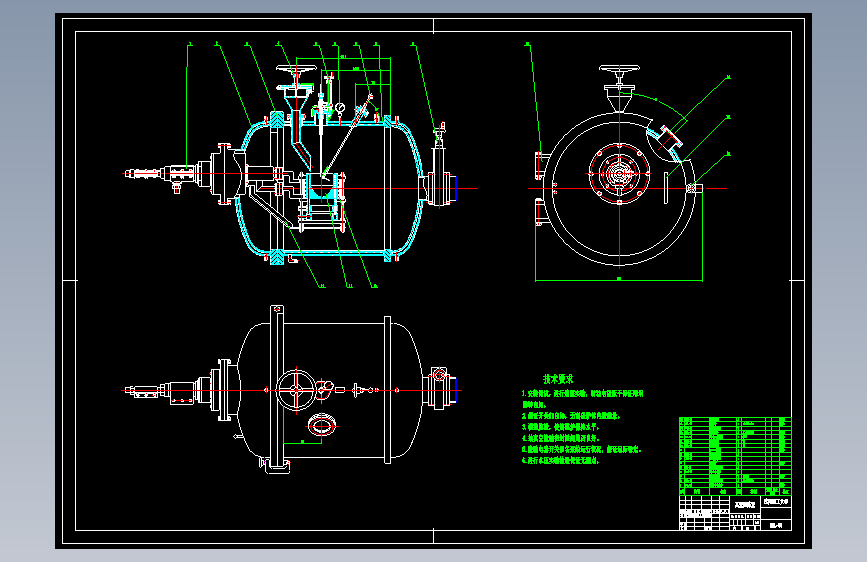Screen dimensions: 867x562
Task: Select the diagonal dip rod inside the tank
Action: [x=347, y=134]
